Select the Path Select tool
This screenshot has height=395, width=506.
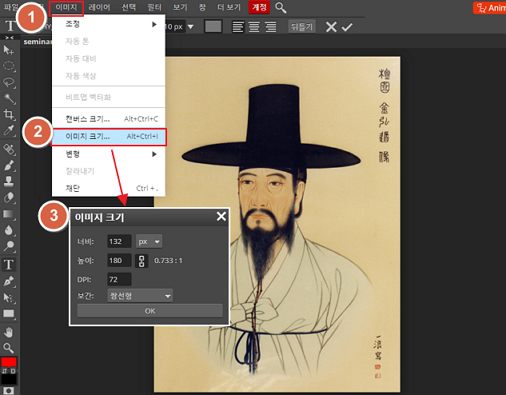click(x=8, y=297)
